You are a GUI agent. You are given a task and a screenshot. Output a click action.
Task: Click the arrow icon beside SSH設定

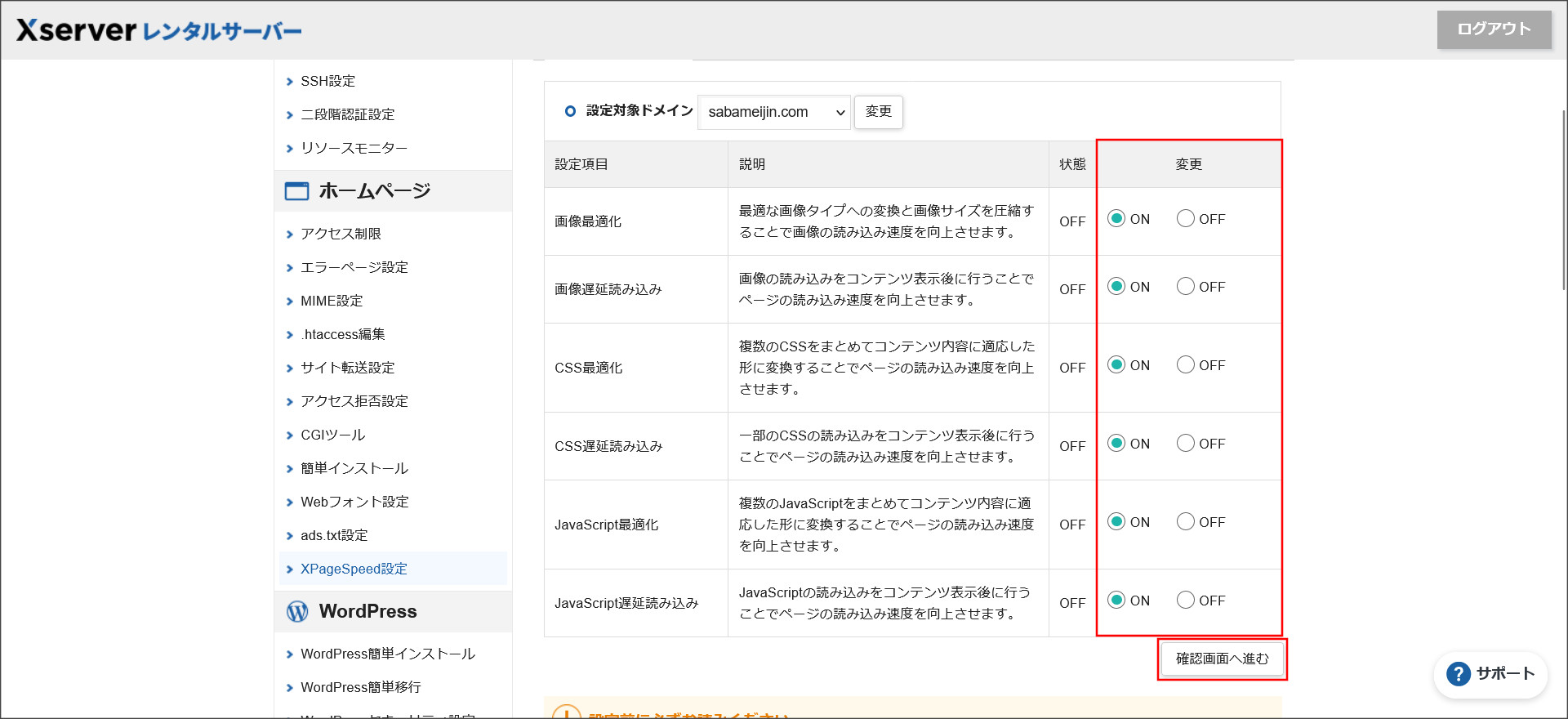tap(289, 82)
